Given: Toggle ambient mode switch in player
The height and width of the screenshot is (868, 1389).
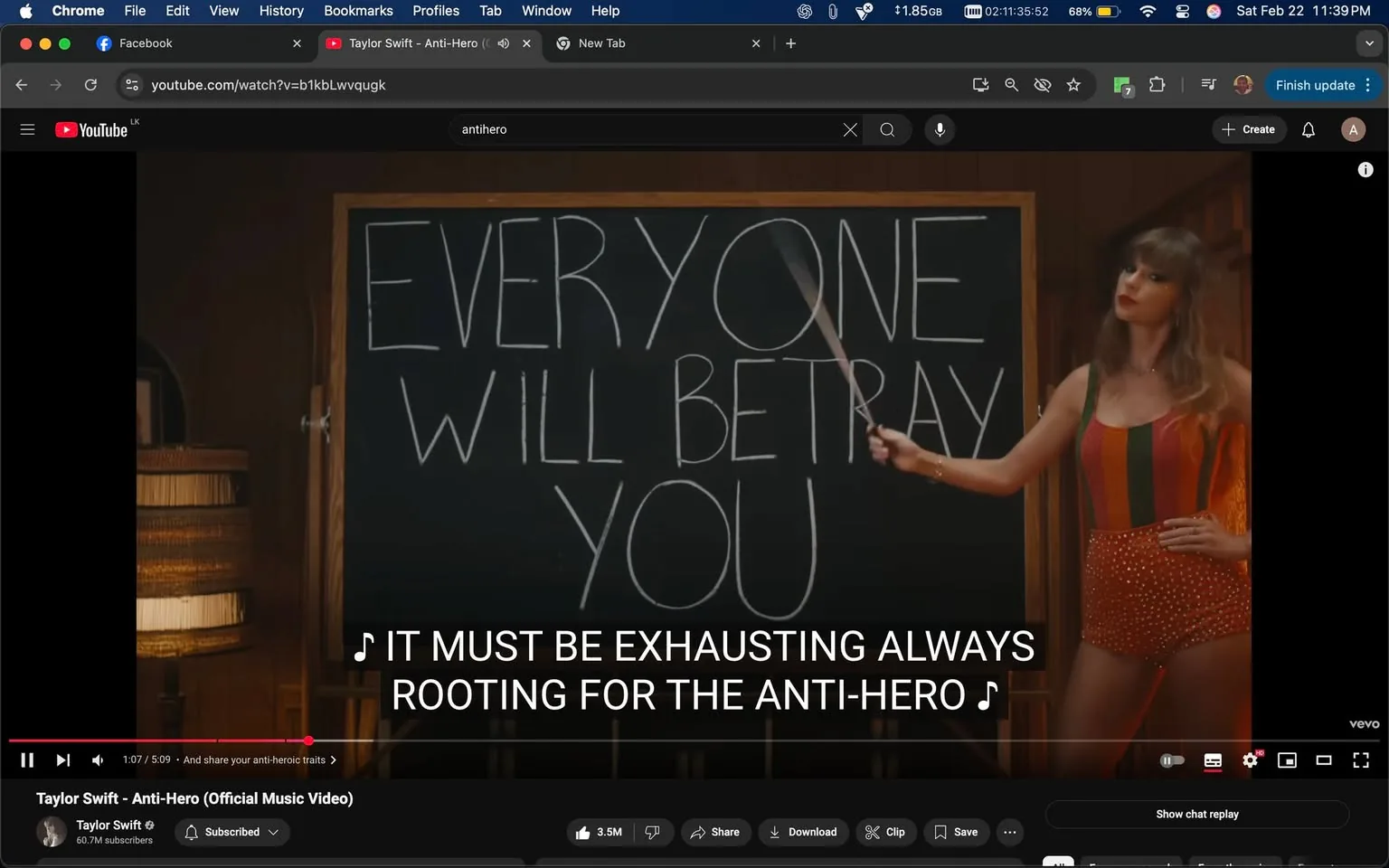Looking at the screenshot, I should pyautogui.click(x=1172, y=759).
